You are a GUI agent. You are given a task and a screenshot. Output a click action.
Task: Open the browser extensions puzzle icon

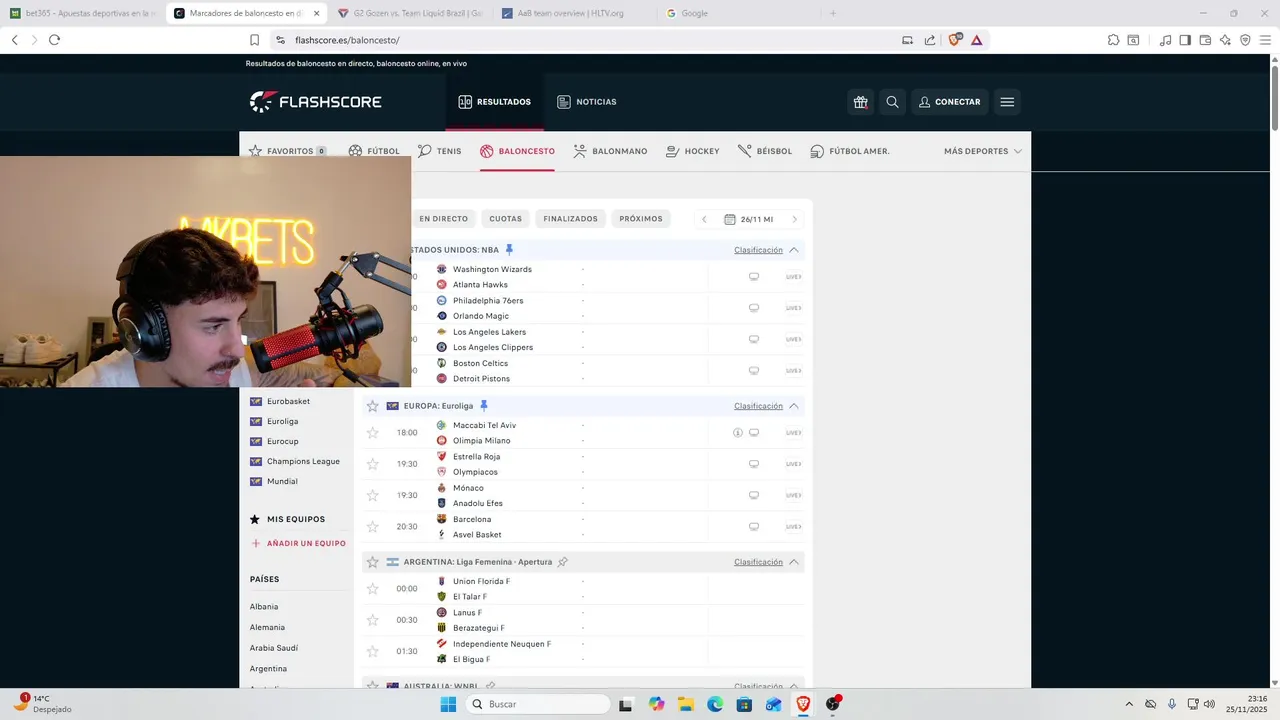point(1113,40)
